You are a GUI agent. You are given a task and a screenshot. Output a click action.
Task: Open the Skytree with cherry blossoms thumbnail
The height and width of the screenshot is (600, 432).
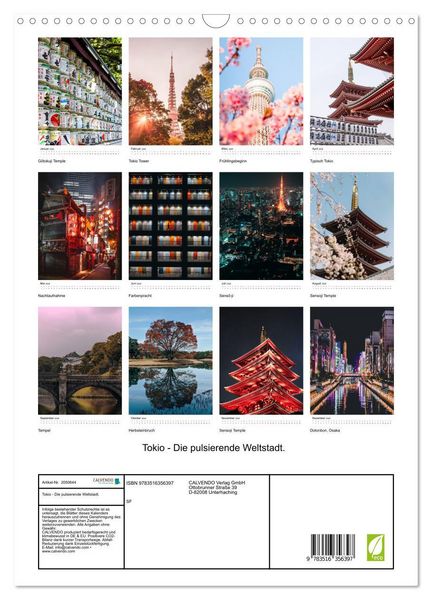pos(261,91)
